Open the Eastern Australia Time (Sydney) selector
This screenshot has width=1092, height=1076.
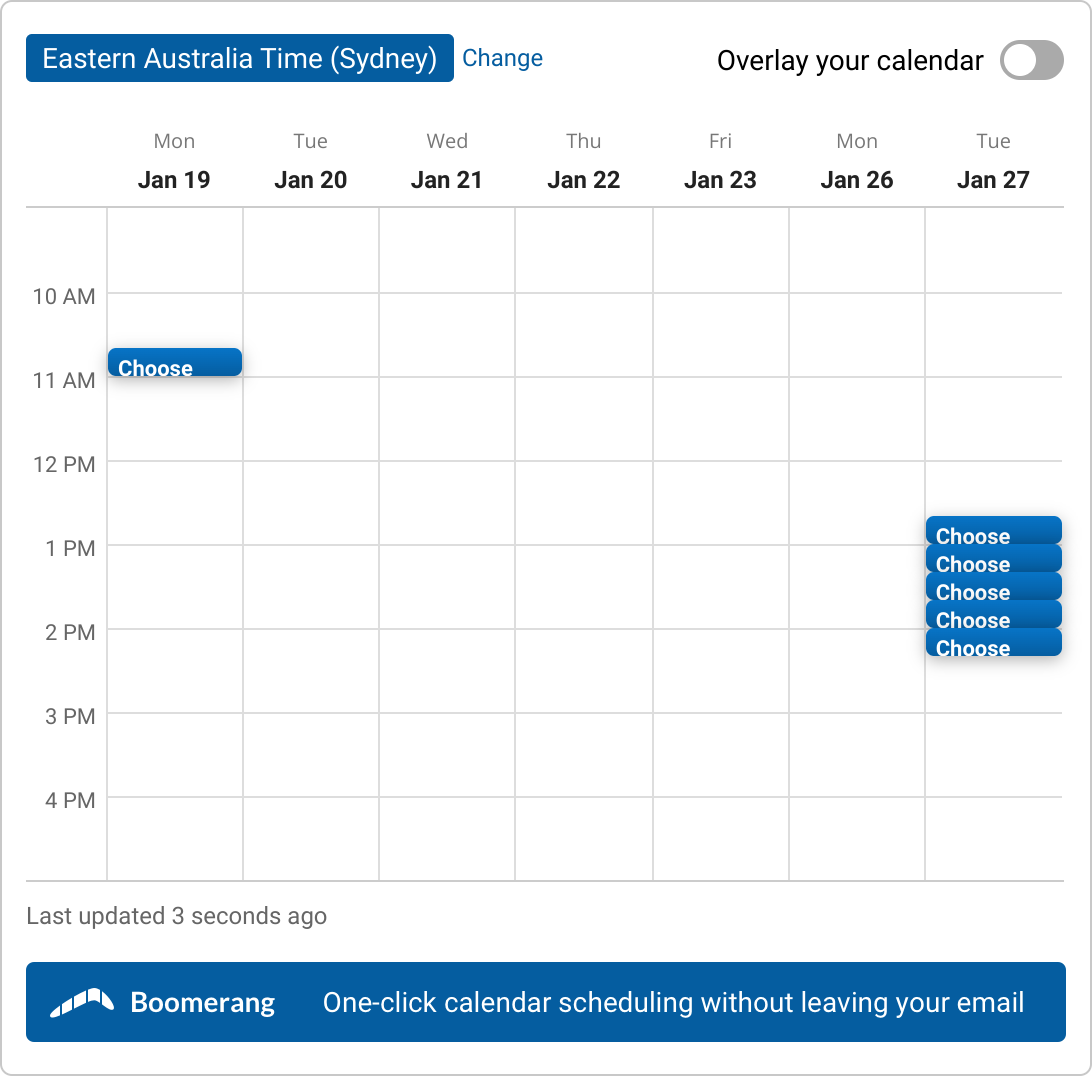pyautogui.click(x=240, y=58)
